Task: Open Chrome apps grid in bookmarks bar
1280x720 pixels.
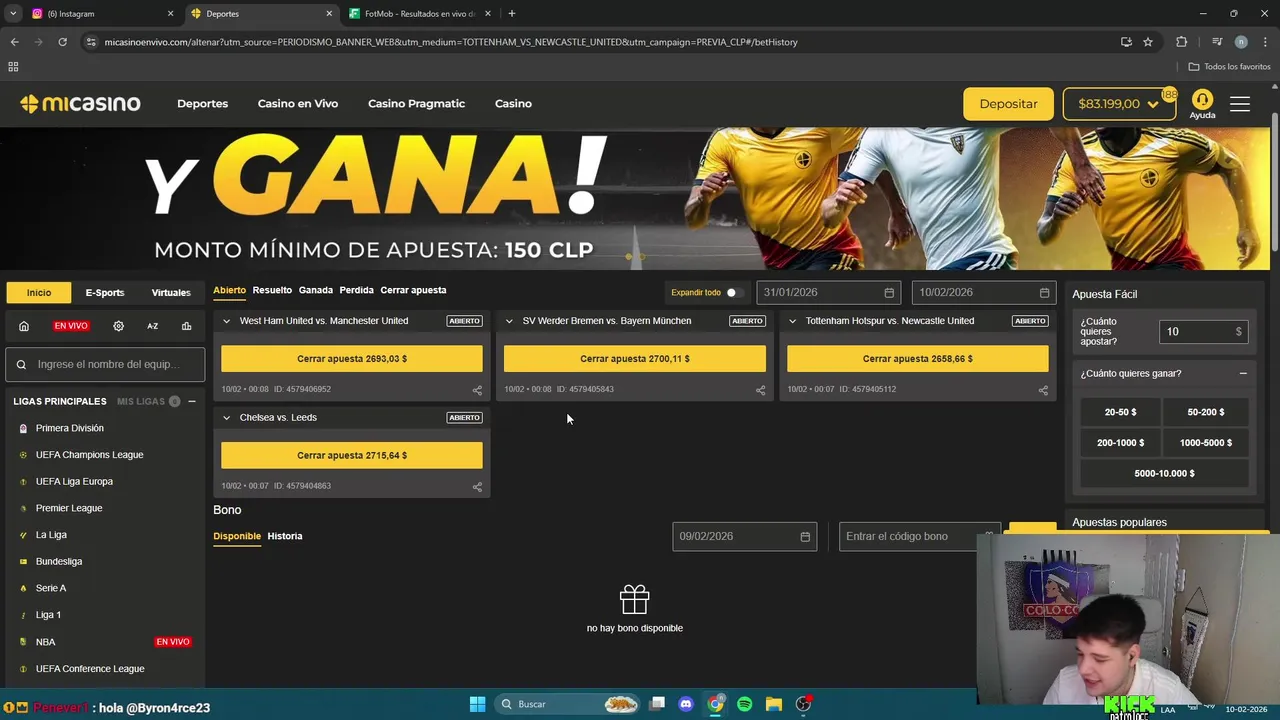Action: (13, 67)
